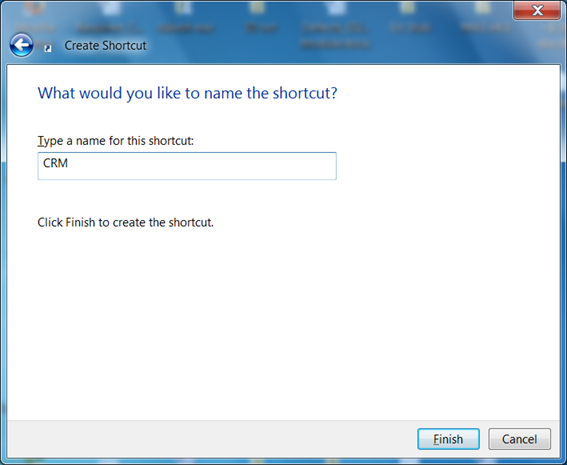Viewport: 567px width, 465px height.
Task: Click the blue back arrow button
Action: coord(21,45)
